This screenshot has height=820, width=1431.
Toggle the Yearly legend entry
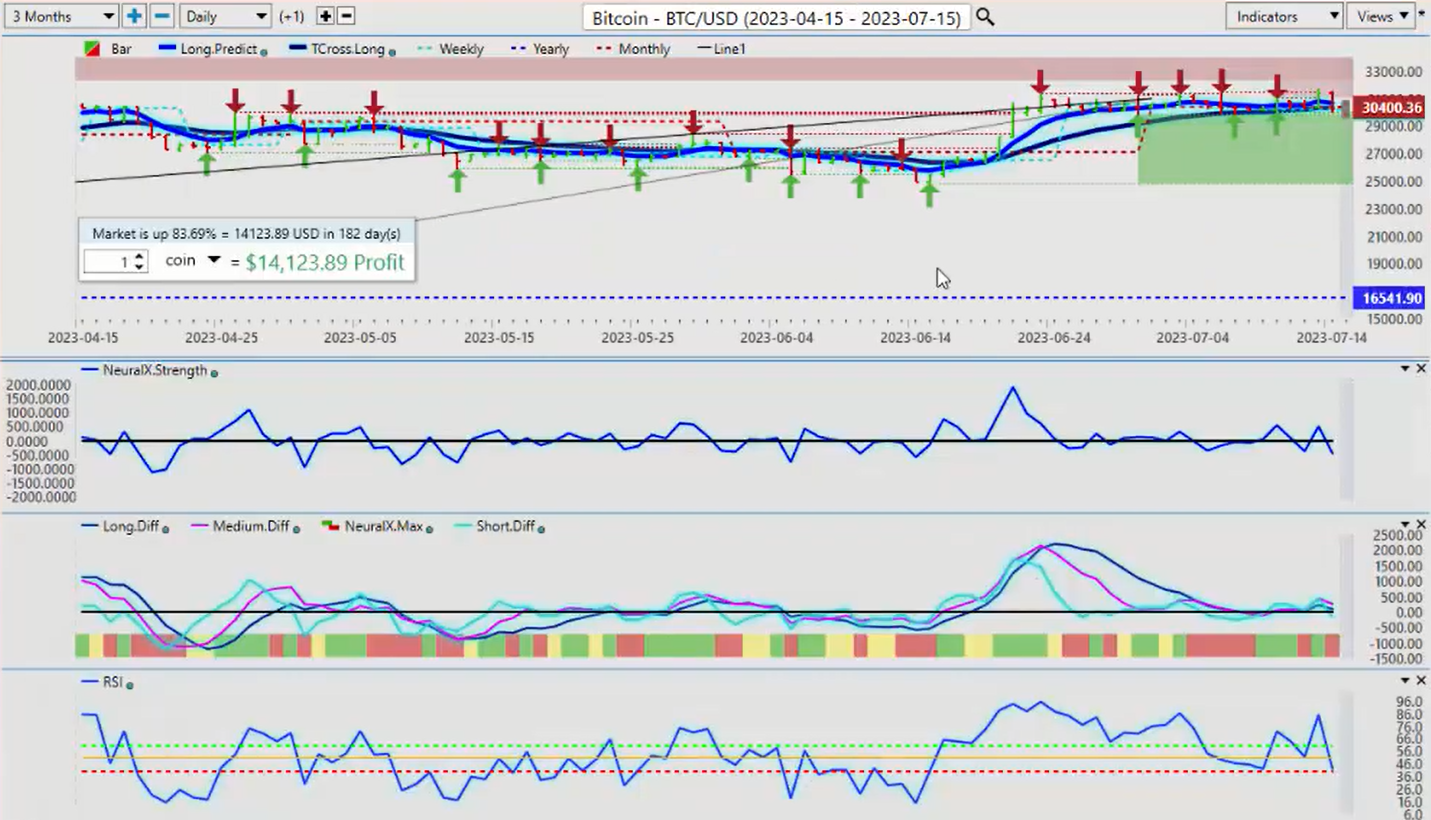click(x=540, y=49)
